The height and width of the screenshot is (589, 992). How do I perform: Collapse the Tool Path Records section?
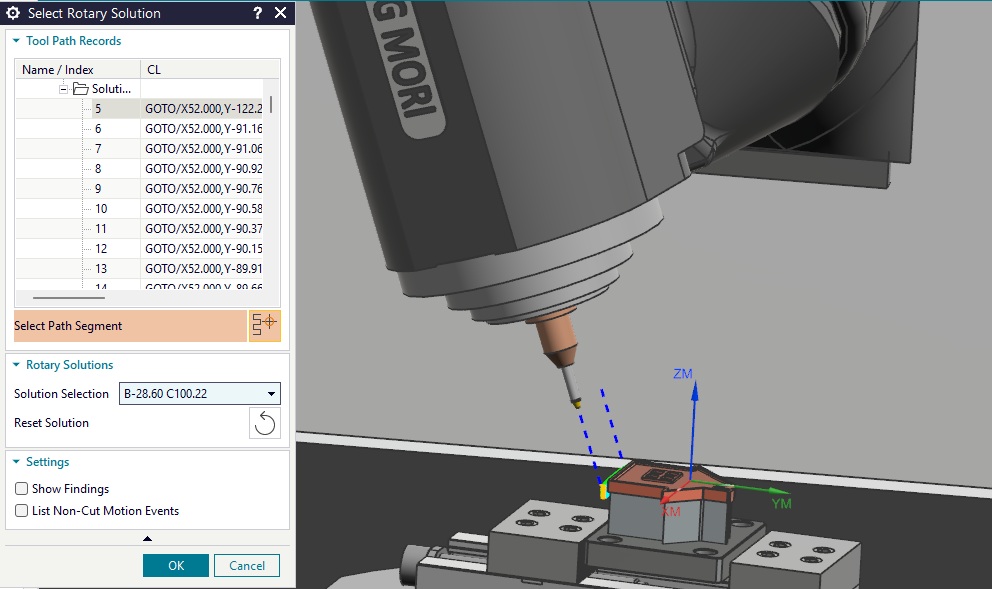point(16,41)
